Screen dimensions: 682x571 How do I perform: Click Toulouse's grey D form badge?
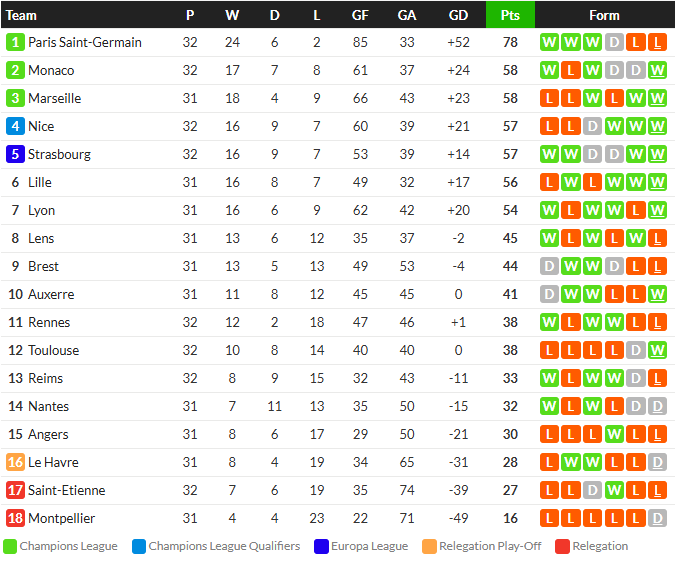coord(635,351)
